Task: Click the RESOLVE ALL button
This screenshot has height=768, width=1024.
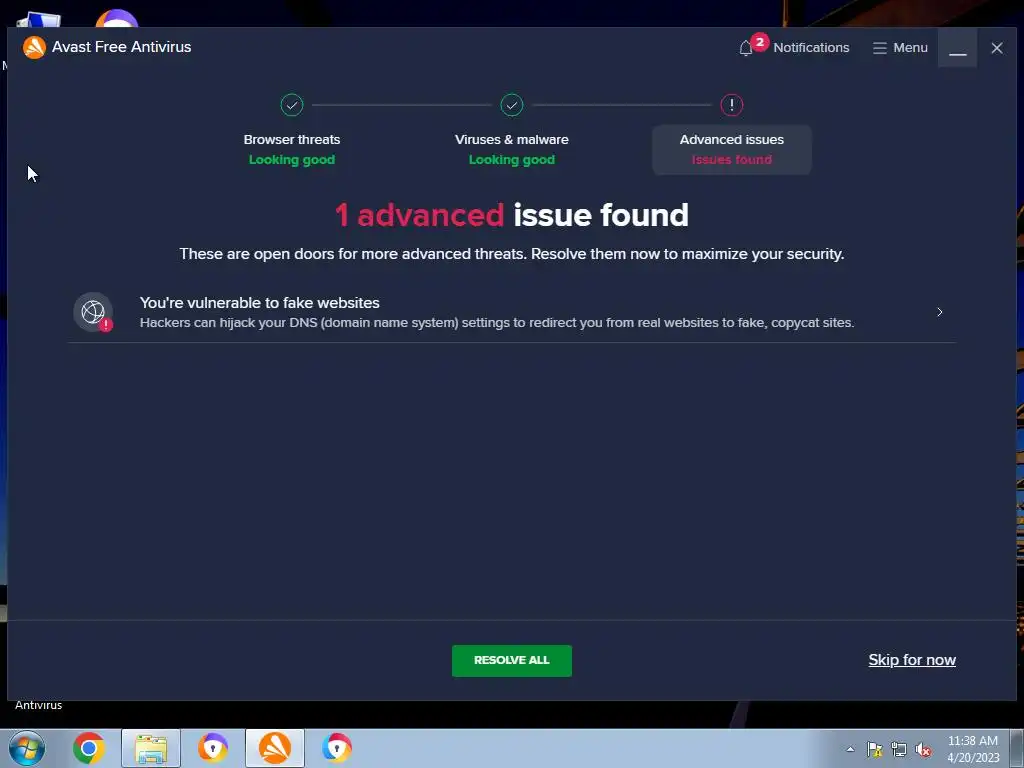Action: (511, 660)
